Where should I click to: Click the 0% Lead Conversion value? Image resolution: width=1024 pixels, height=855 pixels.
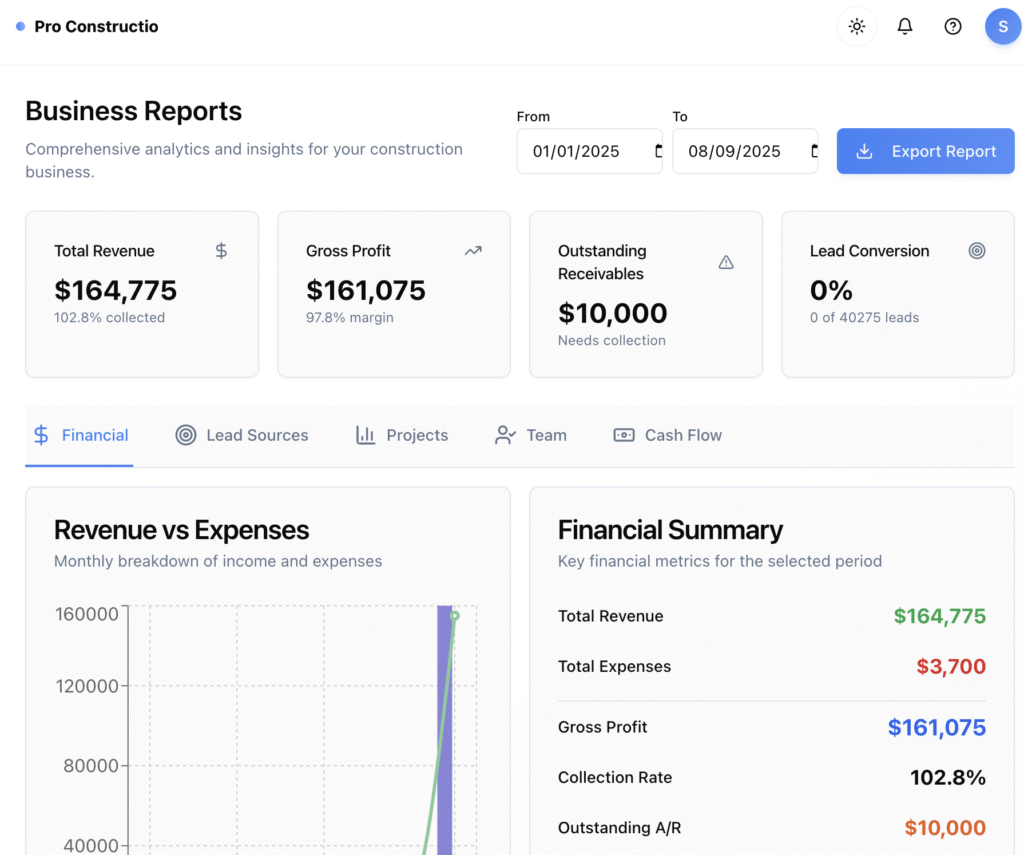coord(831,290)
